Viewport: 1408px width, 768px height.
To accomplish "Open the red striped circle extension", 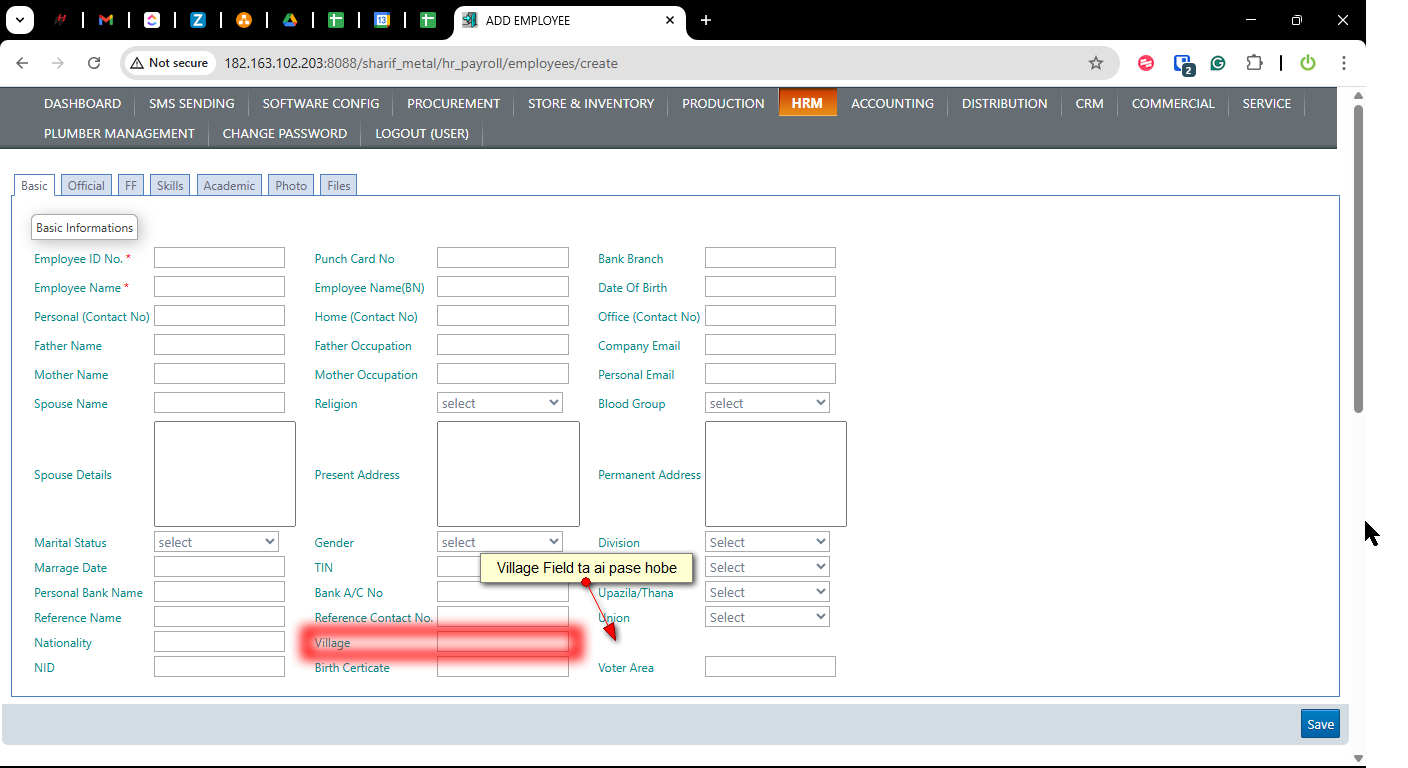I will point(1146,63).
